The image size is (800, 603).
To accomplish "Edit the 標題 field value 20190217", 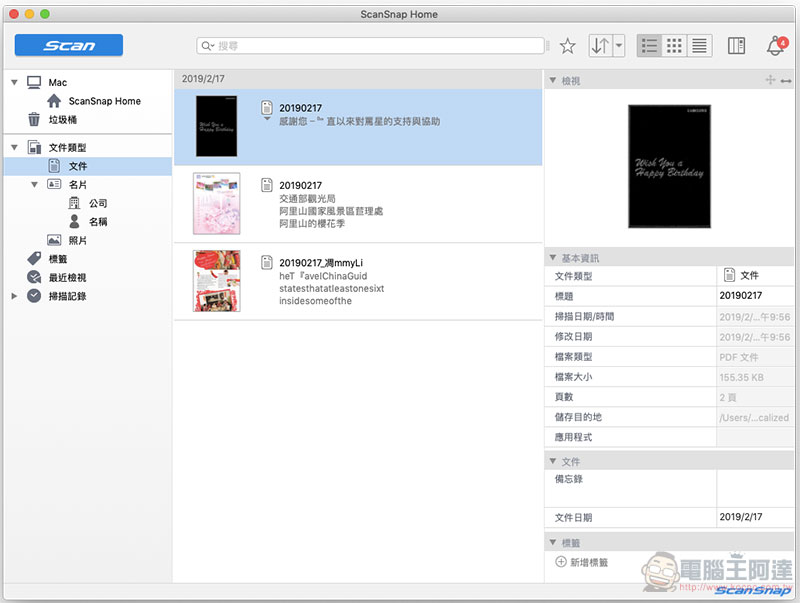I will tap(755, 296).
